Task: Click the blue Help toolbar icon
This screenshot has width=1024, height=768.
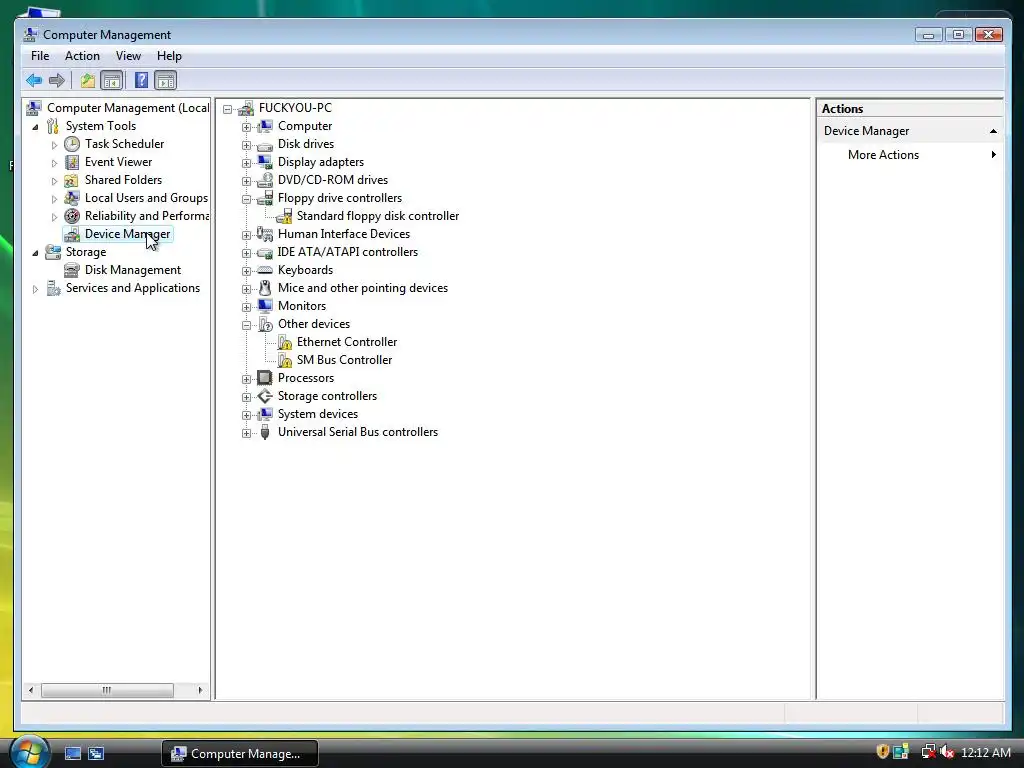Action: [141, 80]
